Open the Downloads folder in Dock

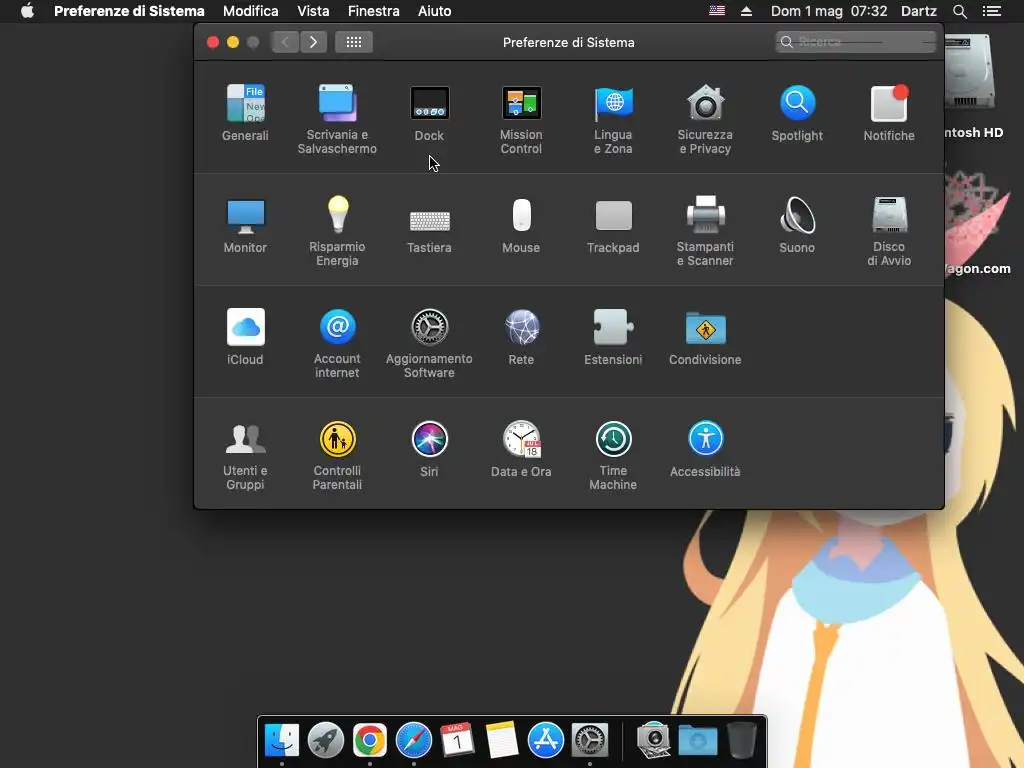pyautogui.click(x=697, y=741)
